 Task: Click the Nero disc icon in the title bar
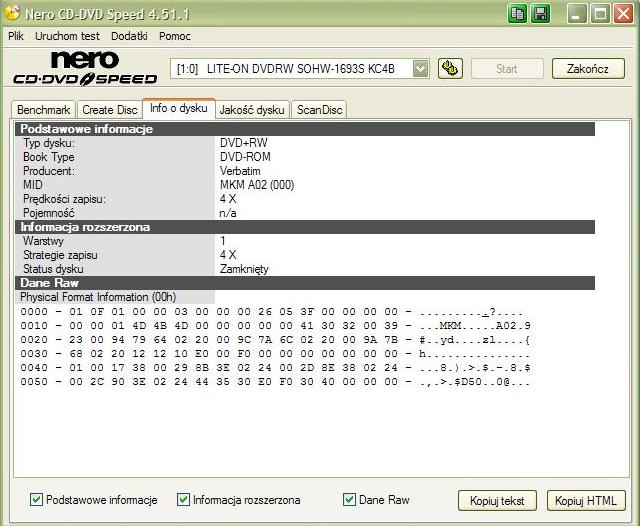click(x=12, y=12)
